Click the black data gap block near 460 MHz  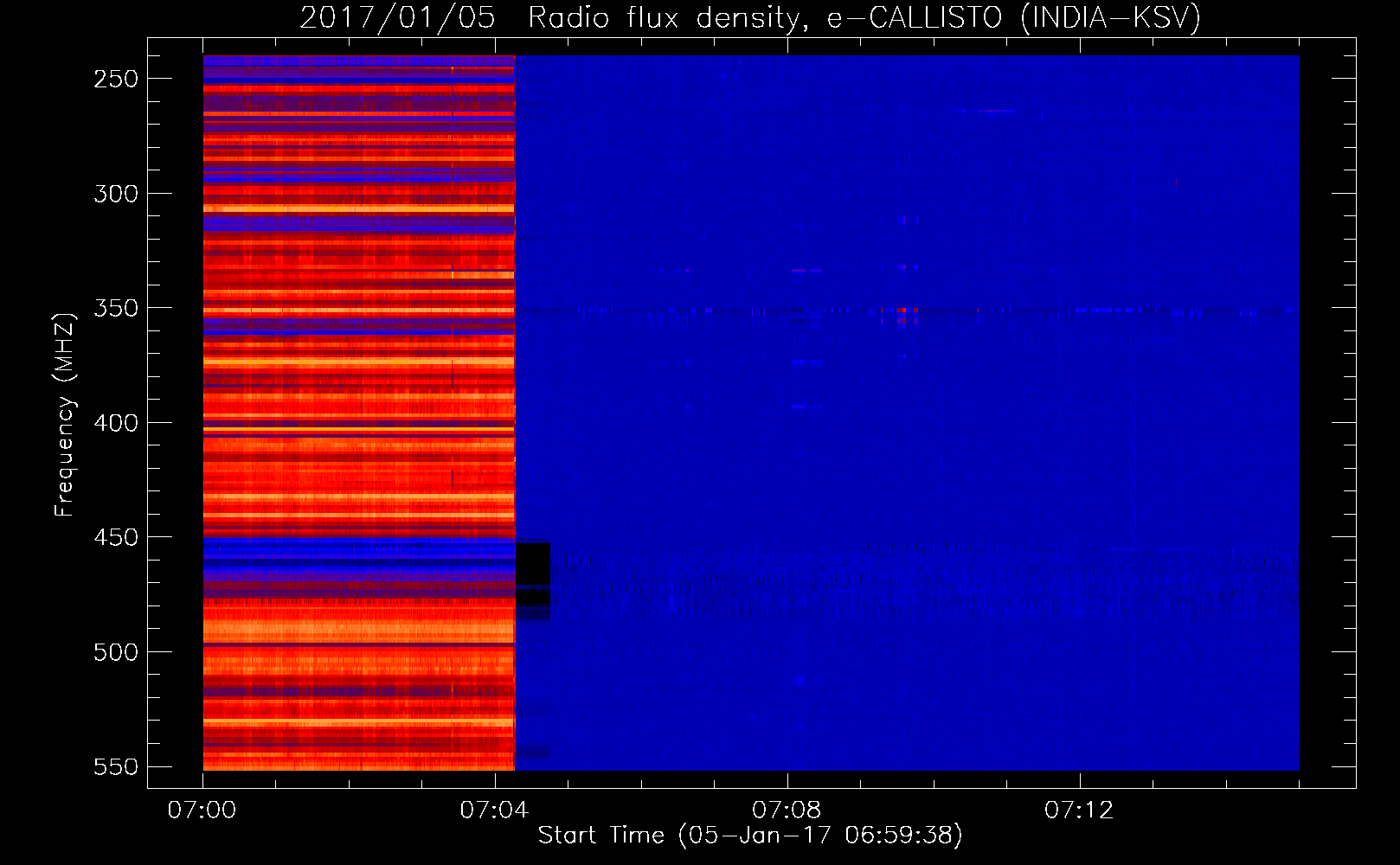[x=533, y=574]
